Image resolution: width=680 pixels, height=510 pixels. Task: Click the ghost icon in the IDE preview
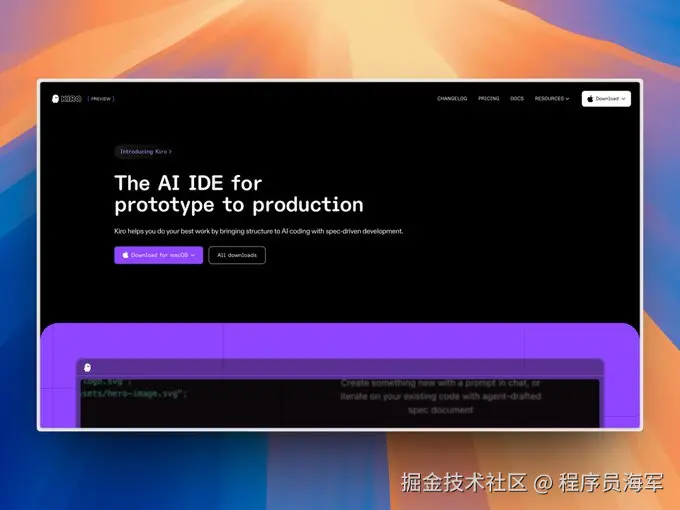(x=88, y=368)
